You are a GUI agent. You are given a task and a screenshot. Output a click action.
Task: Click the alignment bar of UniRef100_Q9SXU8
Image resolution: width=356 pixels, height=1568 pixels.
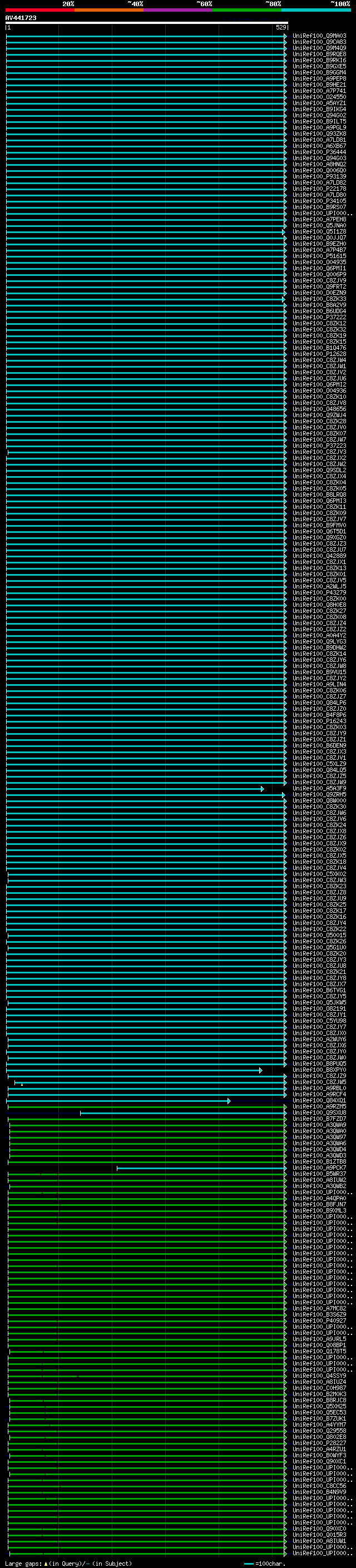183,1114
